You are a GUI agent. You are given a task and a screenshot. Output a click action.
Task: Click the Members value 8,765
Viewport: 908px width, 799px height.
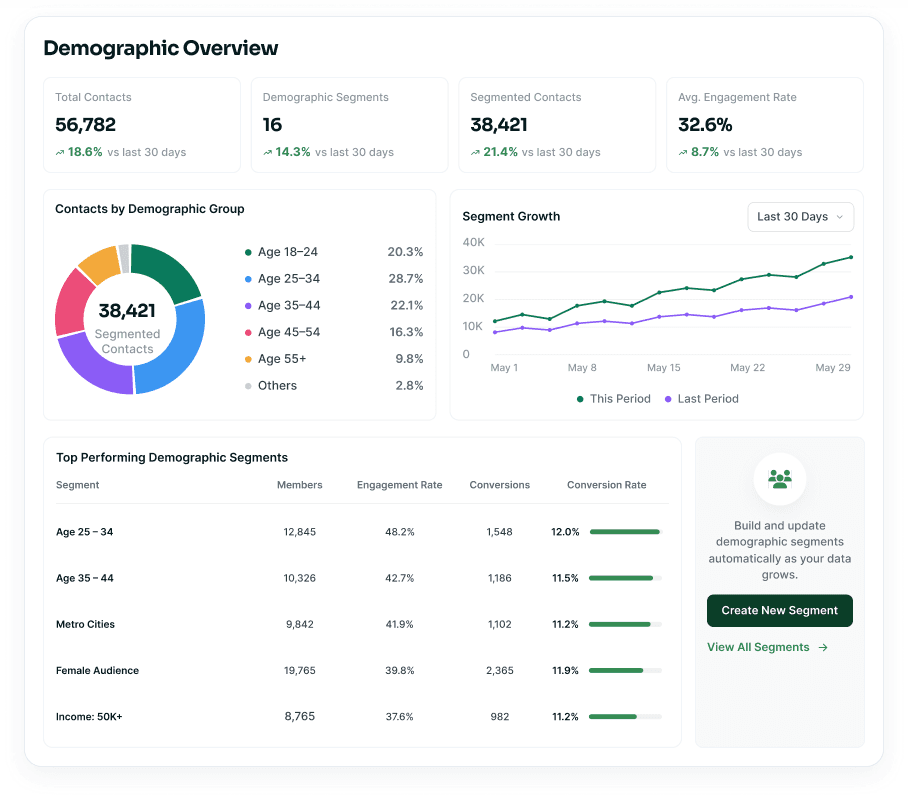coord(299,717)
